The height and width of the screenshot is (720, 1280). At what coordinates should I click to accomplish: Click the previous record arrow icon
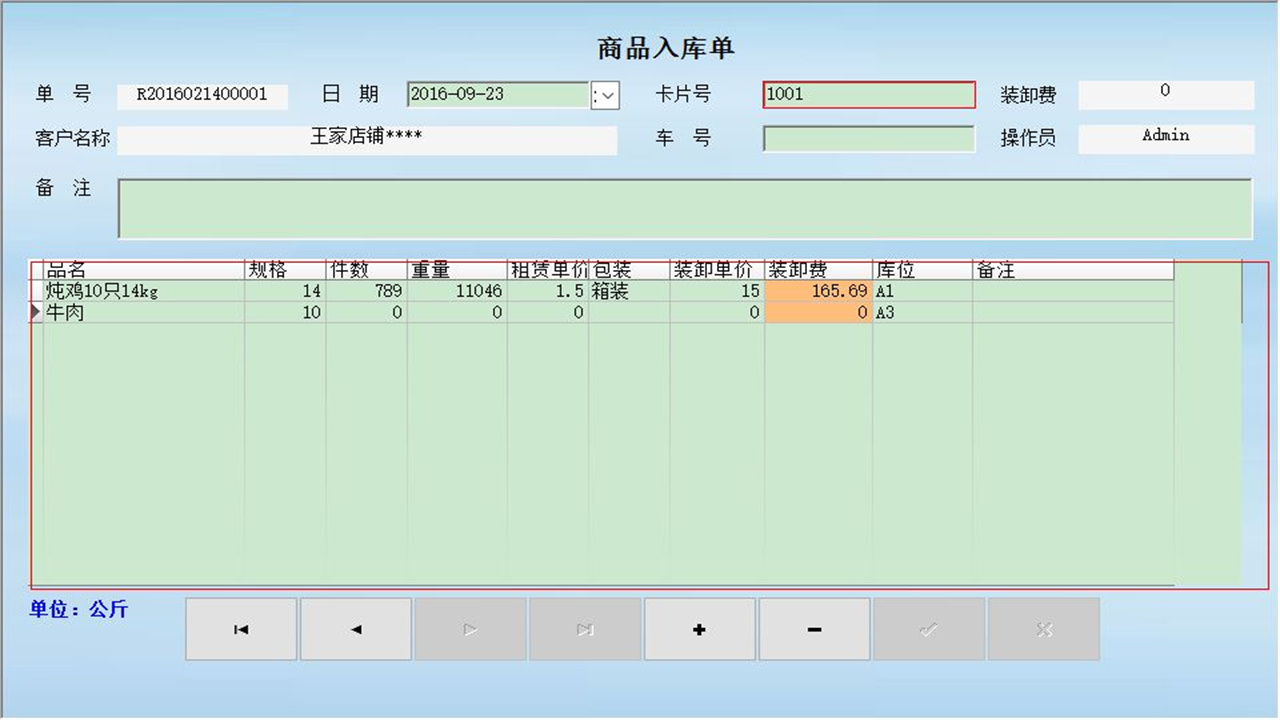click(x=355, y=629)
